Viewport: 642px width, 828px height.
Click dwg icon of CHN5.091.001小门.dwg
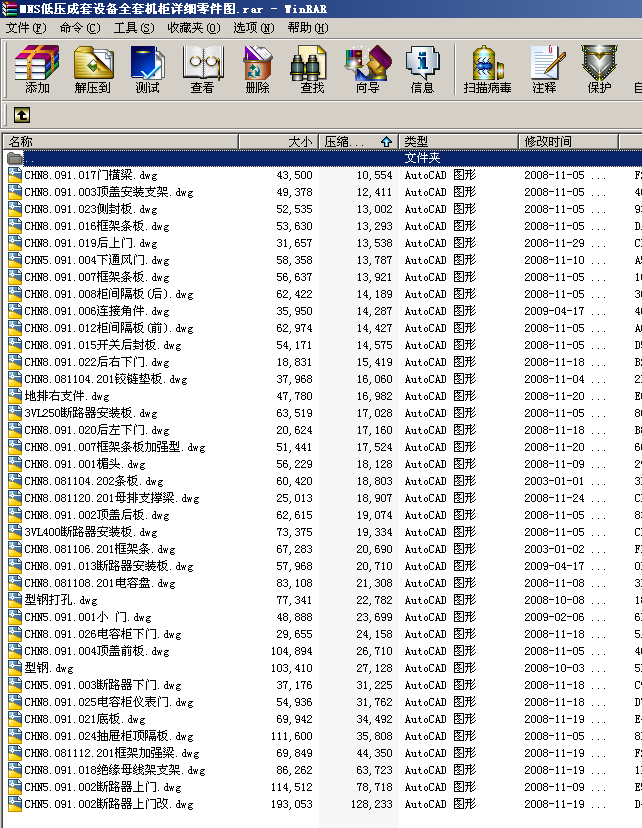point(15,617)
